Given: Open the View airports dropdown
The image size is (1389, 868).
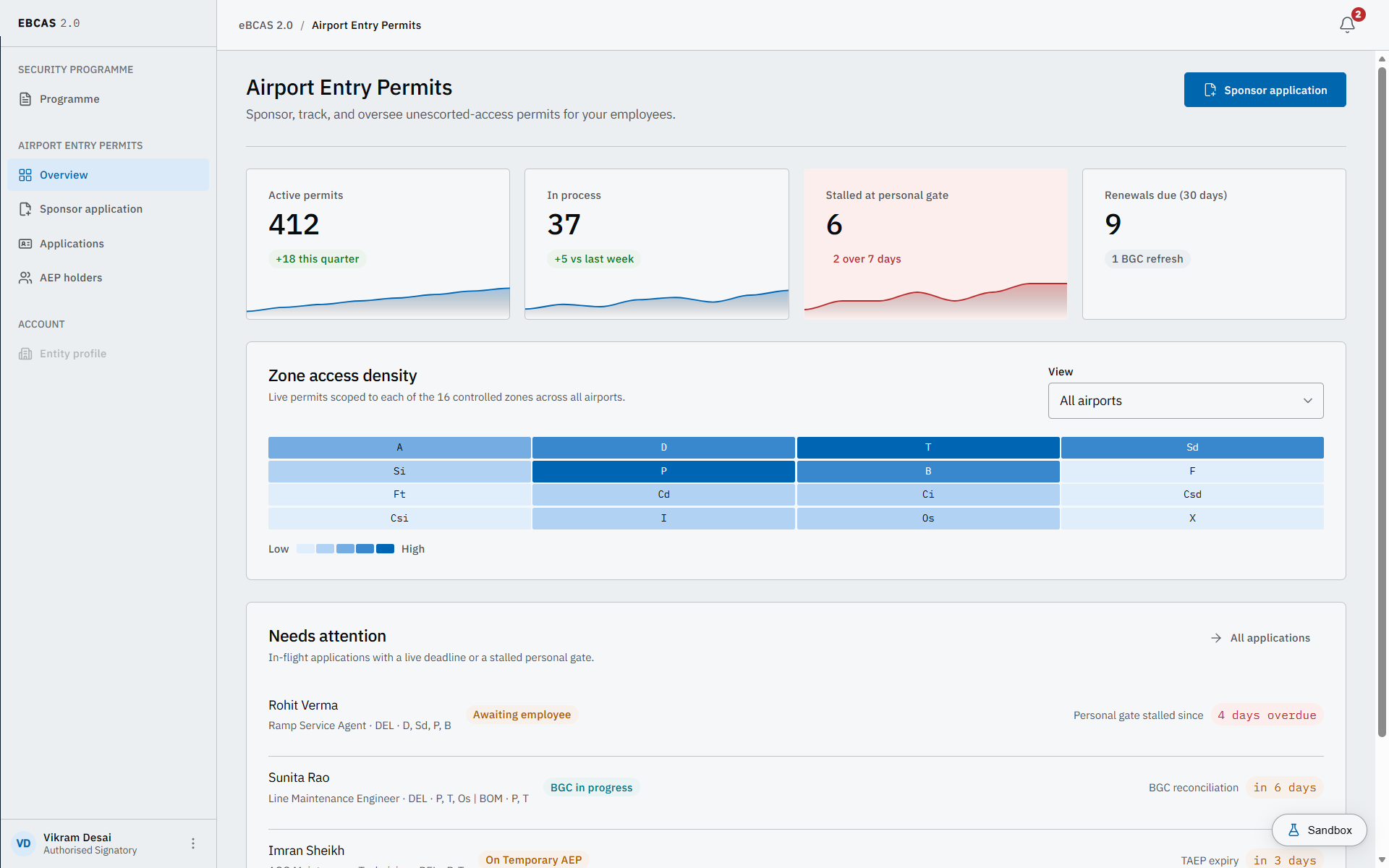Looking at the screenshot, I should point(1186,401).
